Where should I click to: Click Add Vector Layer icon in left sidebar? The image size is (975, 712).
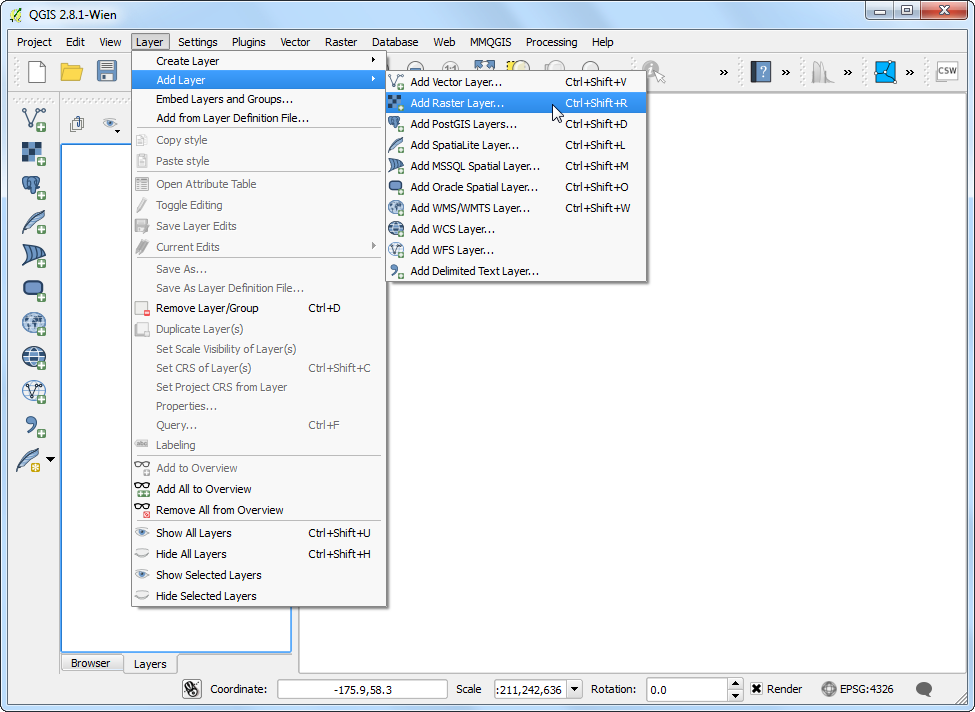coord(34,119)
